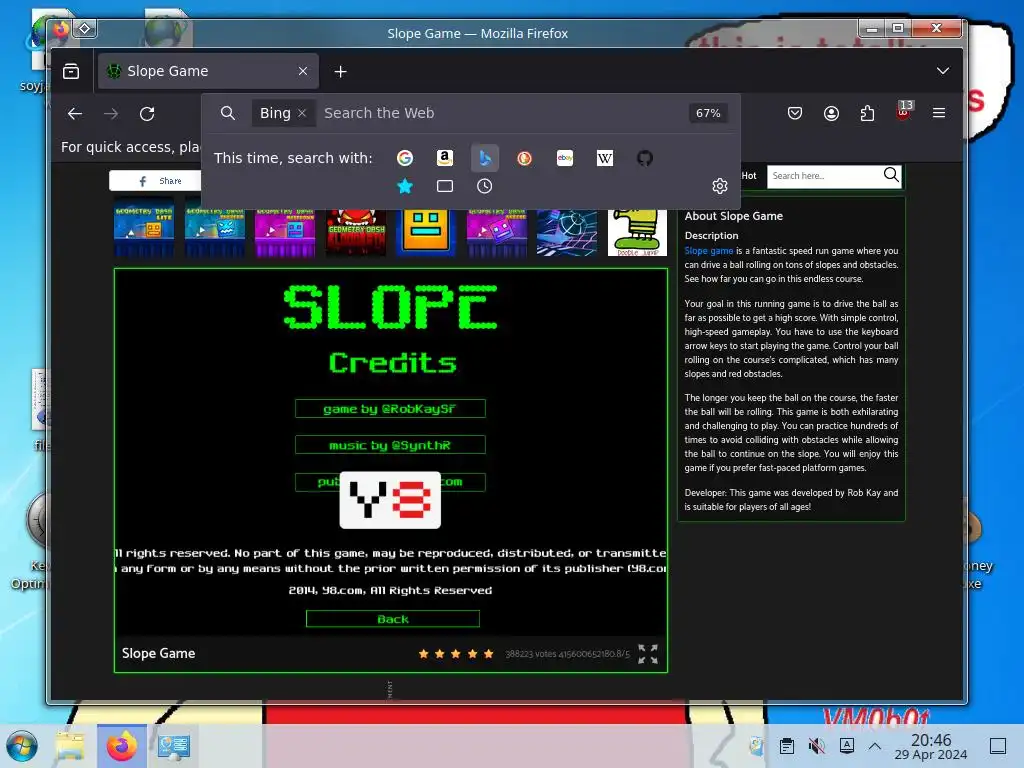Search this time with Bing
Screen dimensions: 1024x768
(x=485, y=158)
